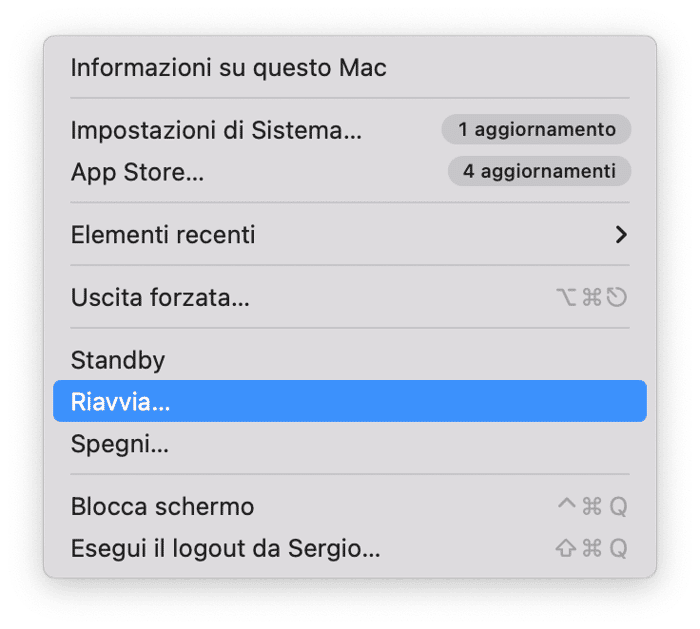
Task: Click the Command symbol on Blocca schermo row
Action: coord(592,507)
